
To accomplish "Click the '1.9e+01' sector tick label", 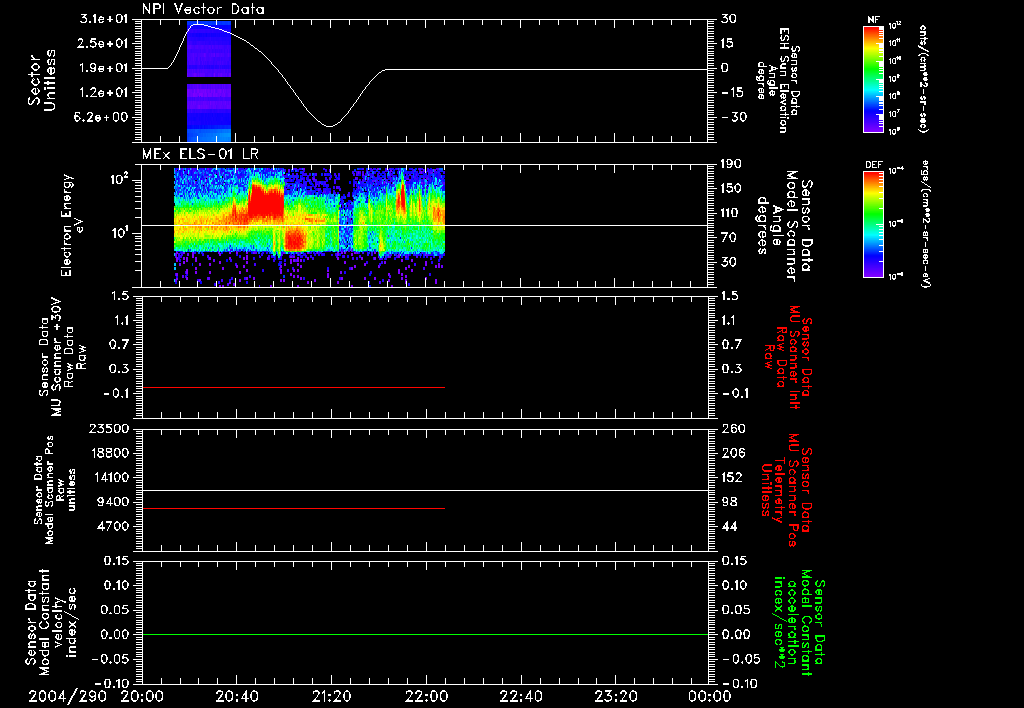I will 104,68.
